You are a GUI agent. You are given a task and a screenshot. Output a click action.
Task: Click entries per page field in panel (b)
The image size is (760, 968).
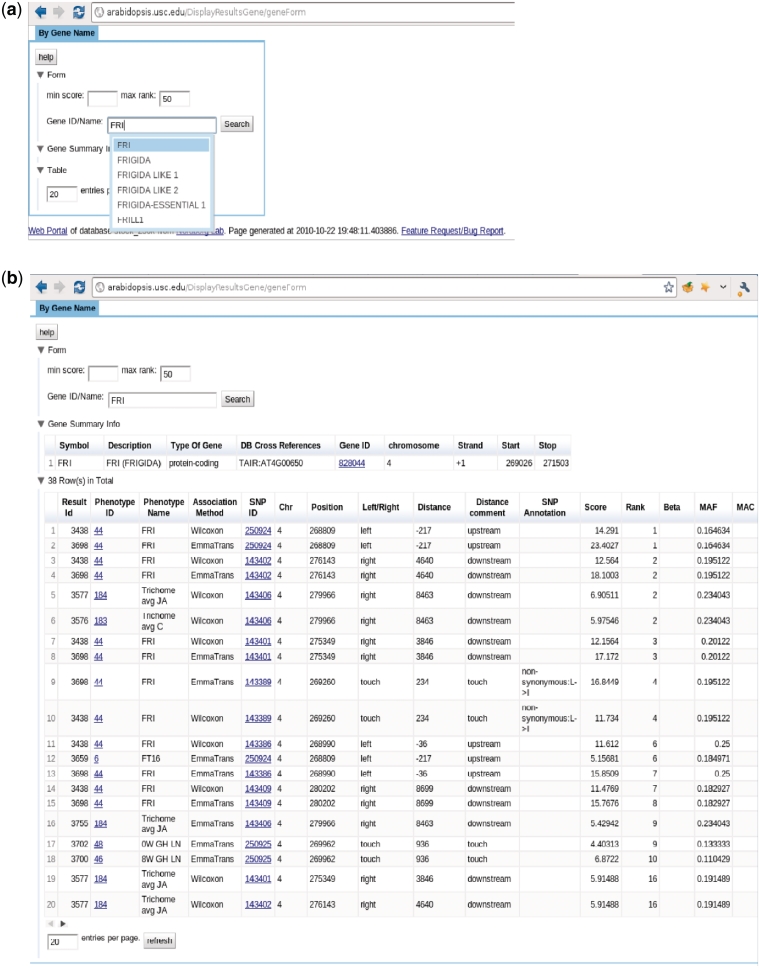[x=63, y=941]
